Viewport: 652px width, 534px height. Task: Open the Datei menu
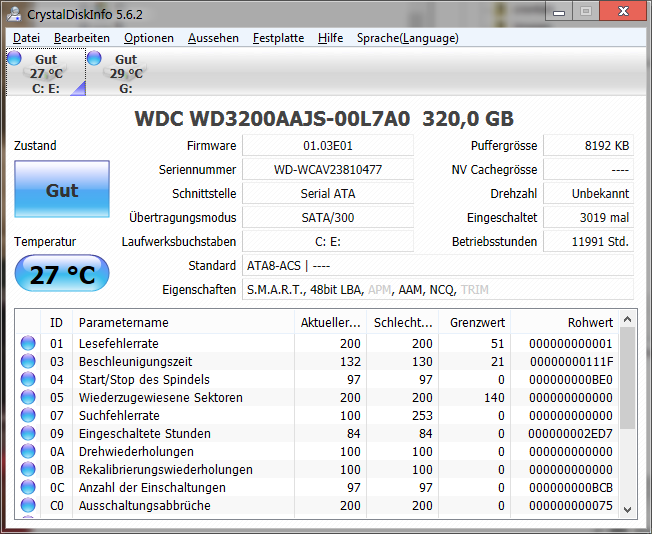[26, 38]
